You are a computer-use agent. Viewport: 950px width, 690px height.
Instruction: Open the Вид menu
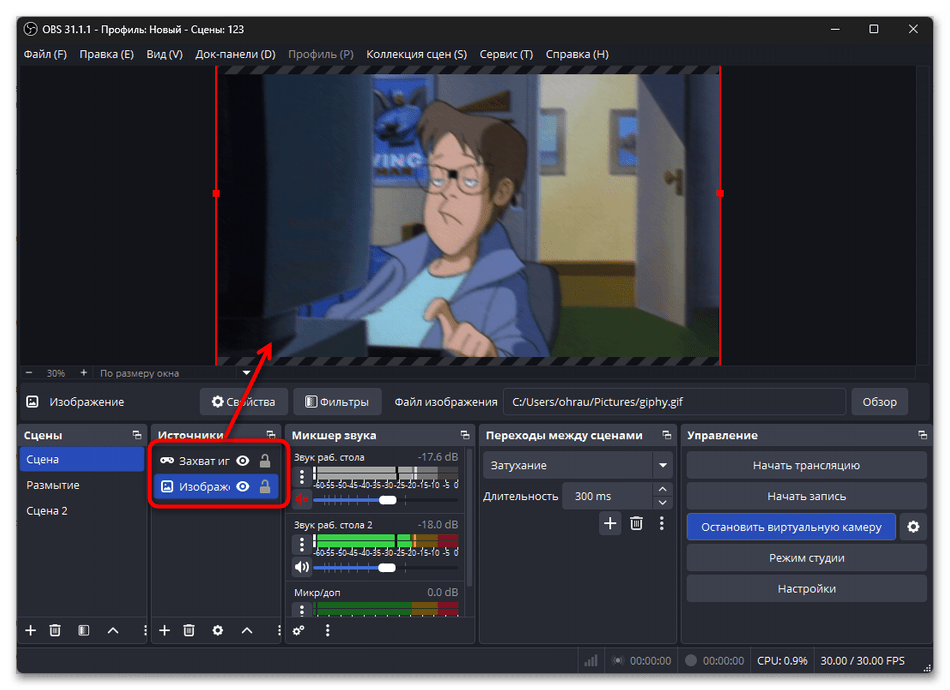(164, 54)
